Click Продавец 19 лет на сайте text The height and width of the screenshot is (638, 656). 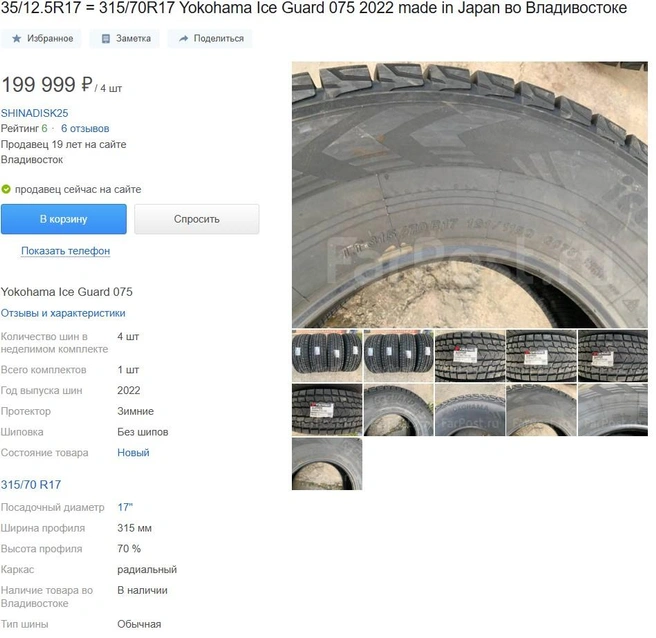[x=64, y=144]
